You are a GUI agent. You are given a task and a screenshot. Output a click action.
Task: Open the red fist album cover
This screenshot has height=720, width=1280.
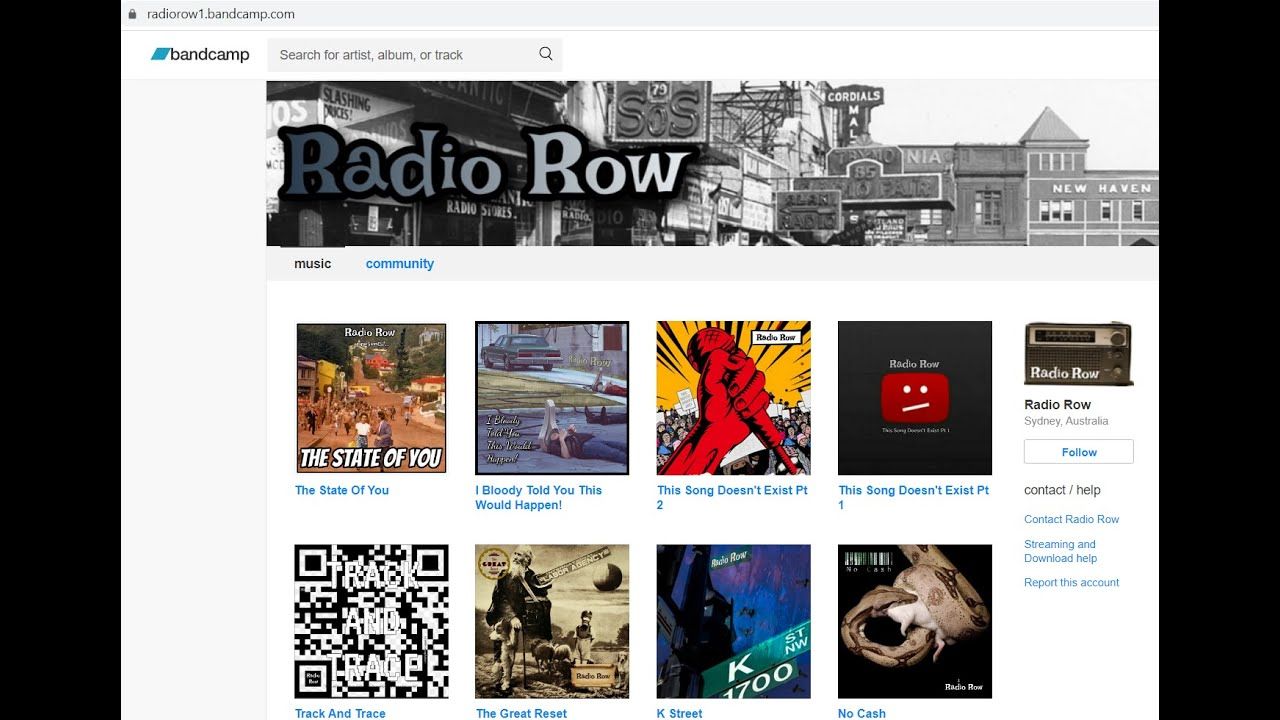click(x=733, y=398)
